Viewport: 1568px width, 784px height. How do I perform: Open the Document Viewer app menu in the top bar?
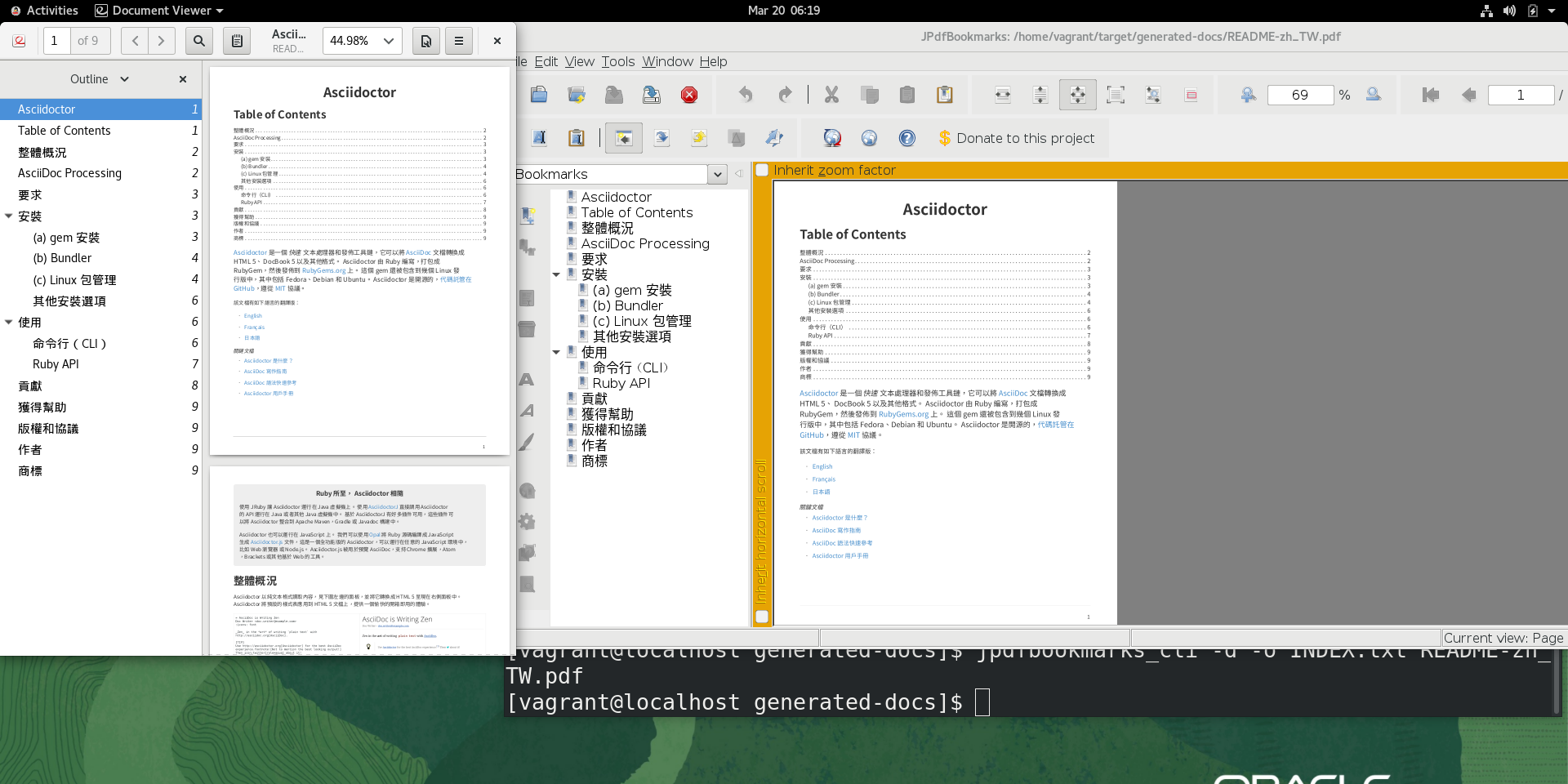pyautogui.click(x=159, y=11)
